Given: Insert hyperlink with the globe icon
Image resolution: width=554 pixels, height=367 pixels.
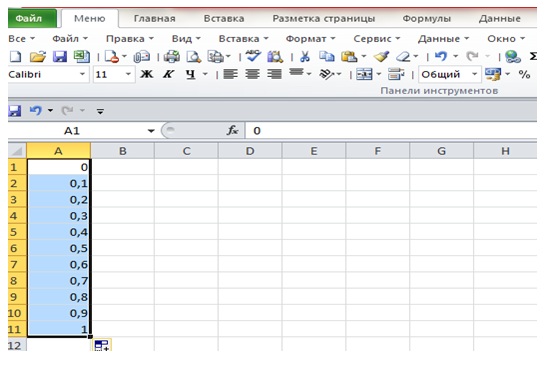Looking at the screenshot, I should click(x=513, y=57).
